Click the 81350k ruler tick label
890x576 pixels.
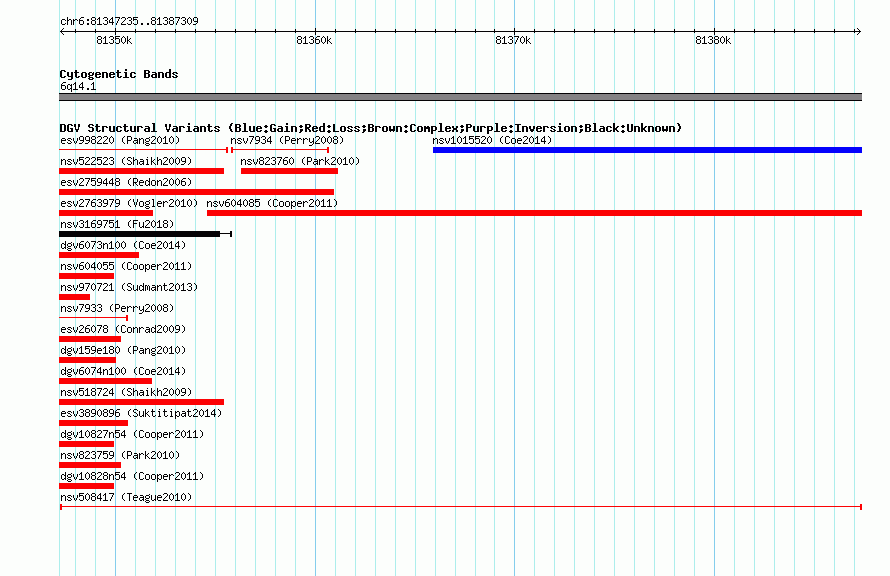click(x=114, y=40)
